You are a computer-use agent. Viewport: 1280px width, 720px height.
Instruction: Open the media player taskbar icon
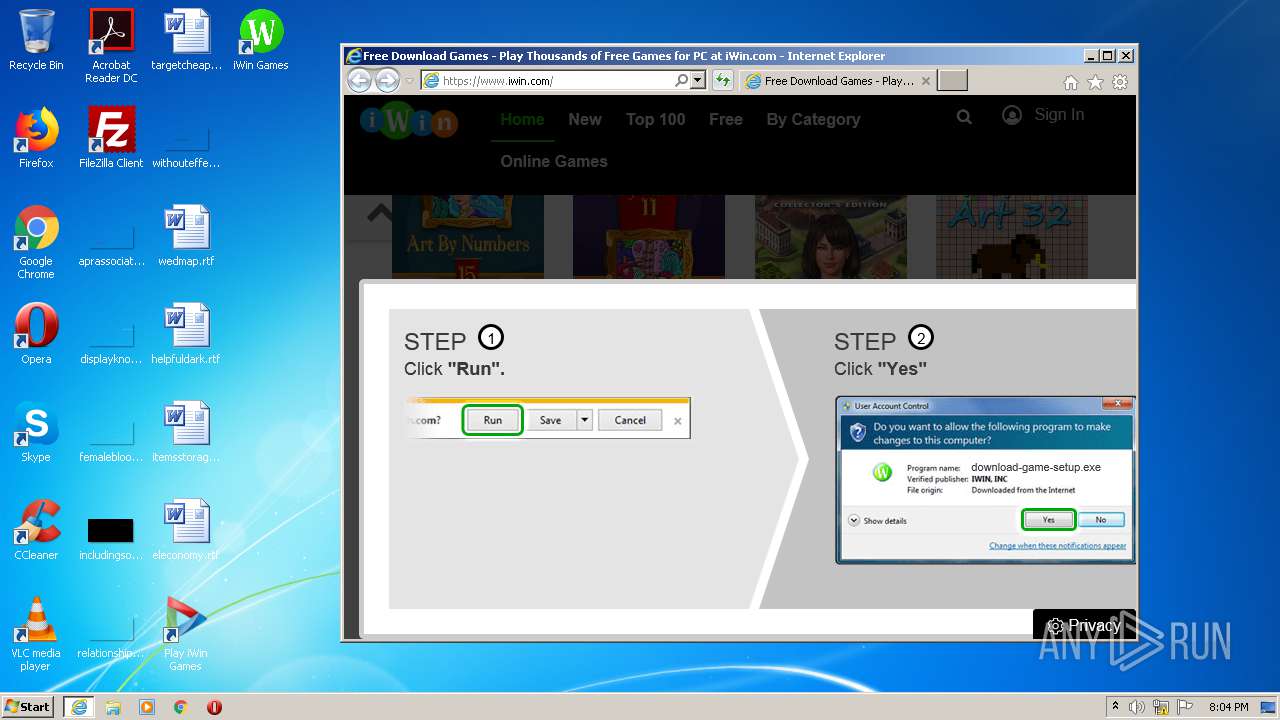click(147, 707)
